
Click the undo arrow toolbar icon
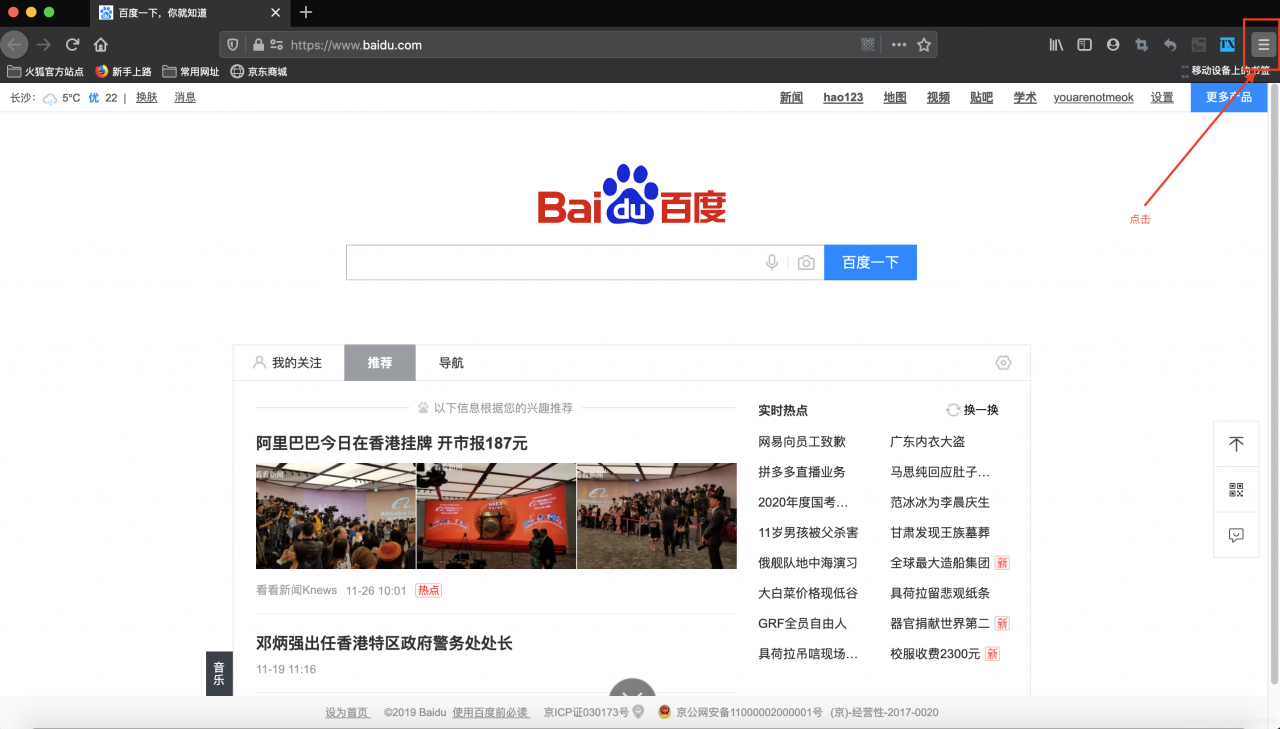1170,45
